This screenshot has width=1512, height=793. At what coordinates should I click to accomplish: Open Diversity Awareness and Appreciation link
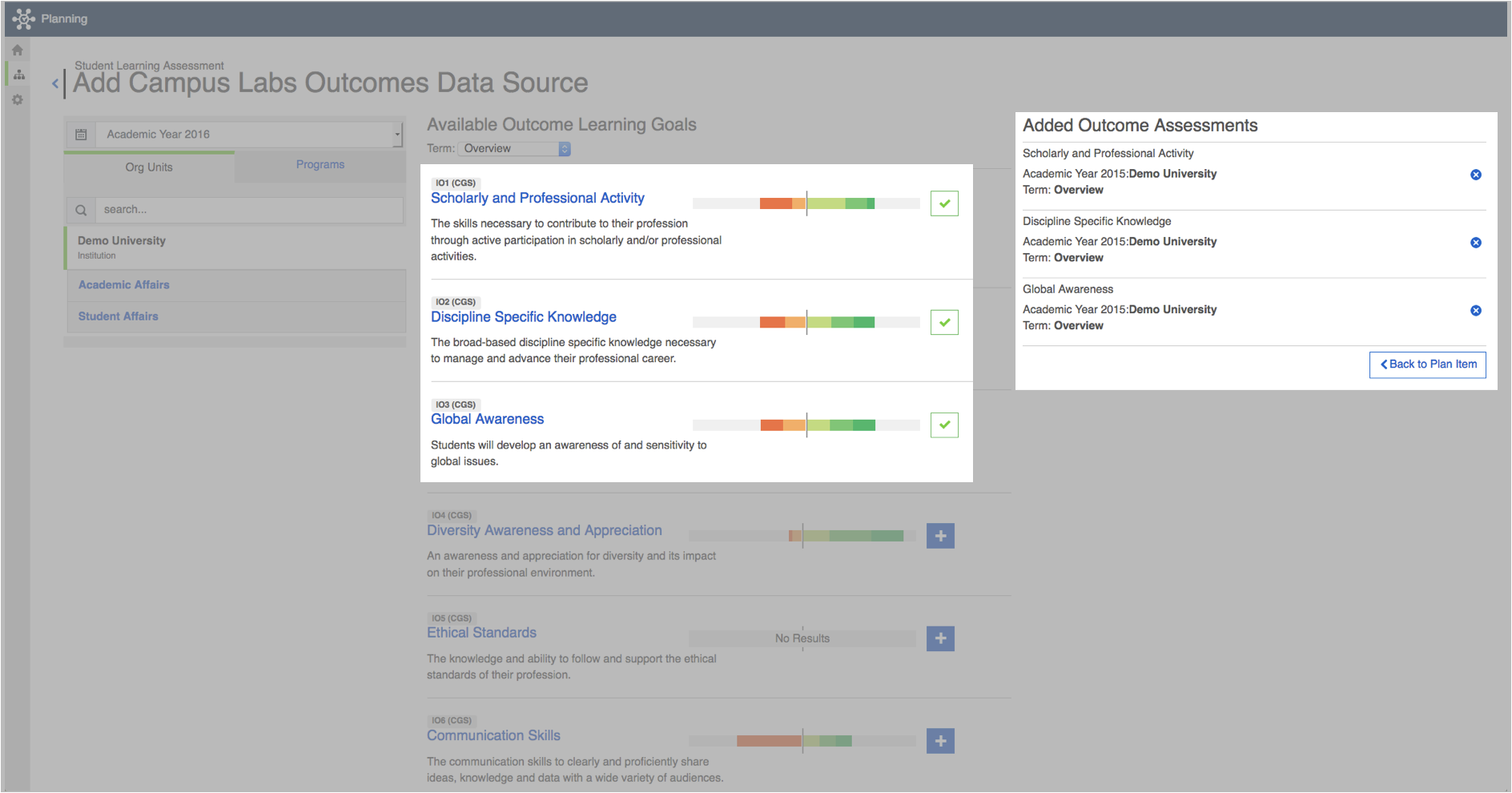[x=545, y=530]
